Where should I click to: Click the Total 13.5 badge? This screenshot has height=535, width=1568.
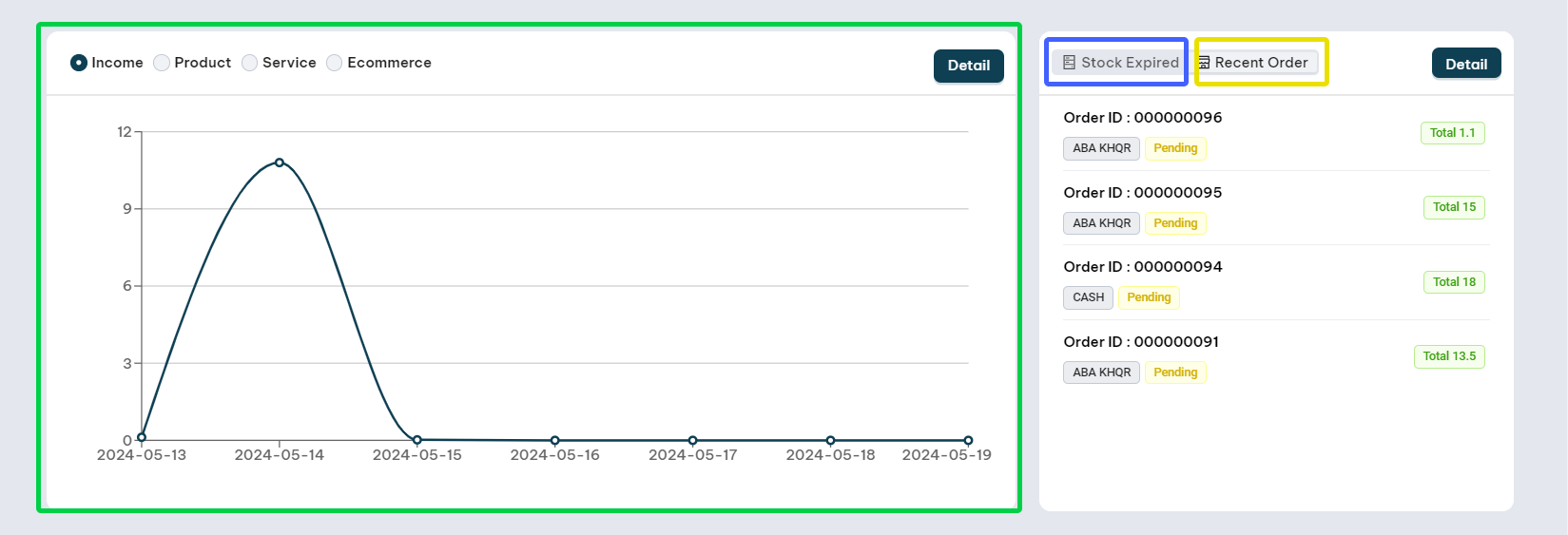(x=1449, y=356)
